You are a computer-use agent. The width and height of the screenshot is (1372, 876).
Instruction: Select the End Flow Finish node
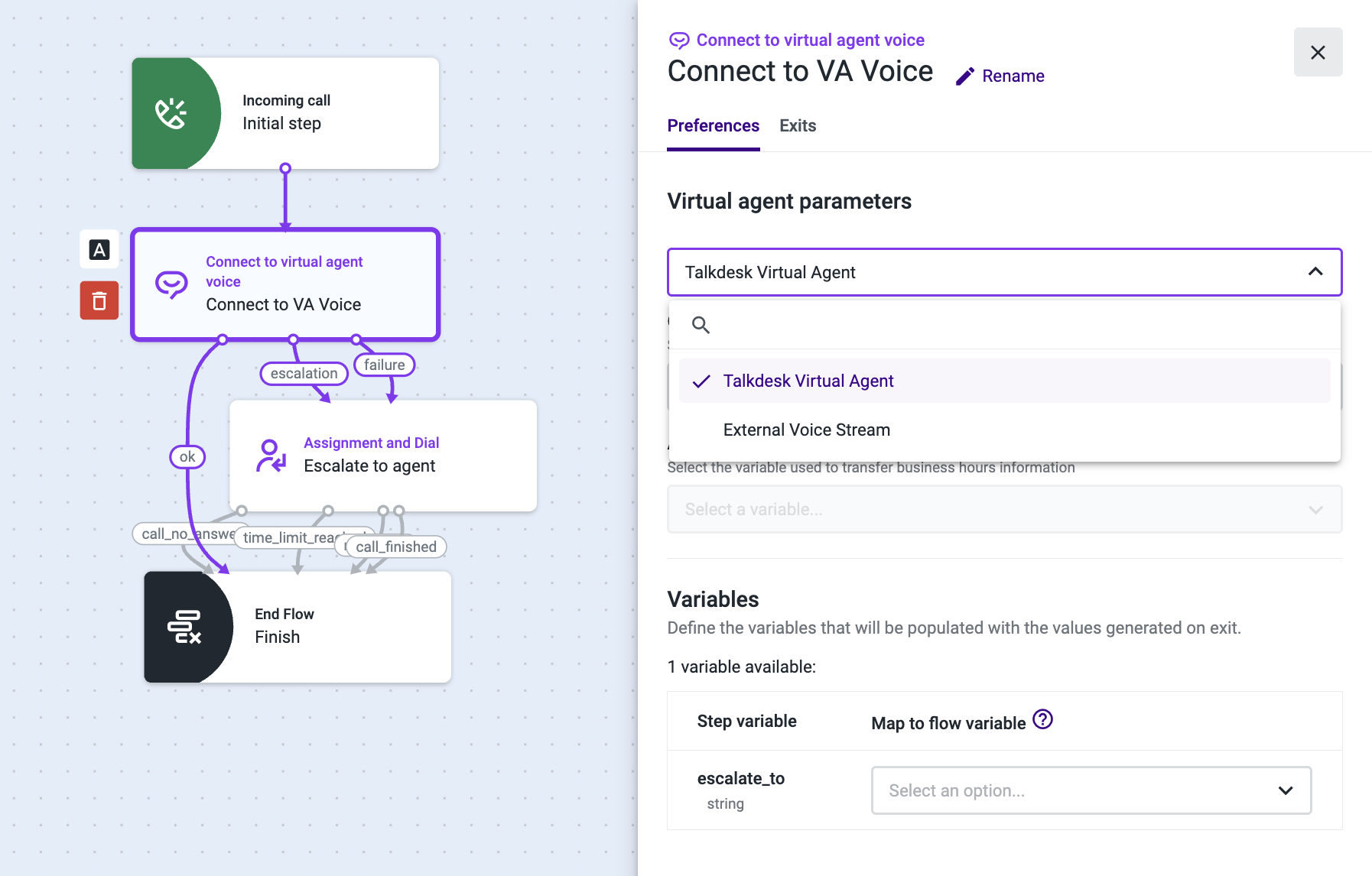(297, 627)
